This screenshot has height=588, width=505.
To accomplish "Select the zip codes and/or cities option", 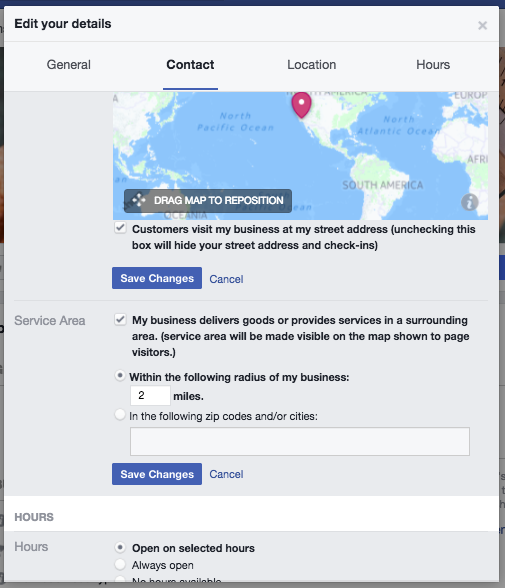I will click(120, 415).
